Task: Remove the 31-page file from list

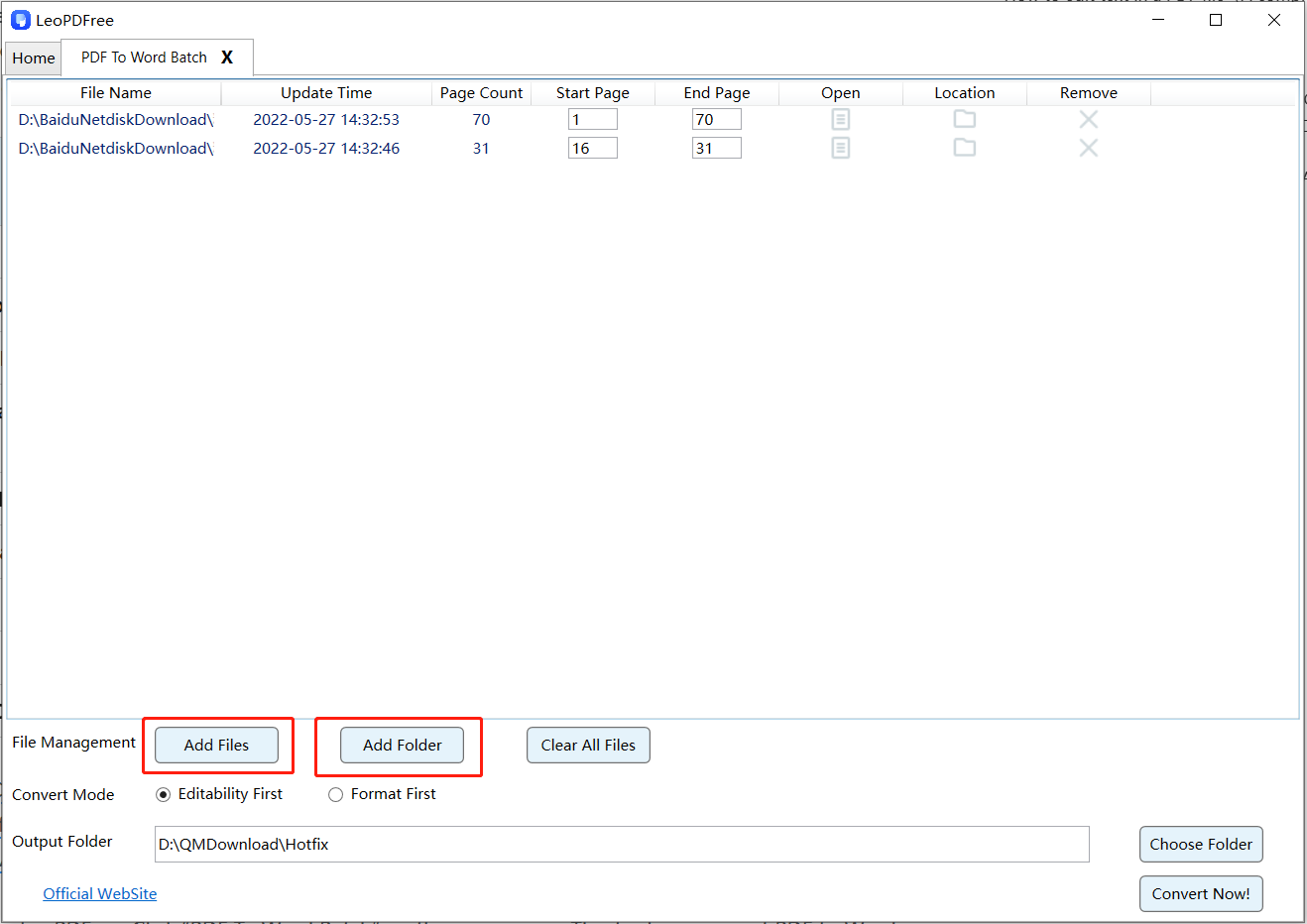Action: (1088, 149)
